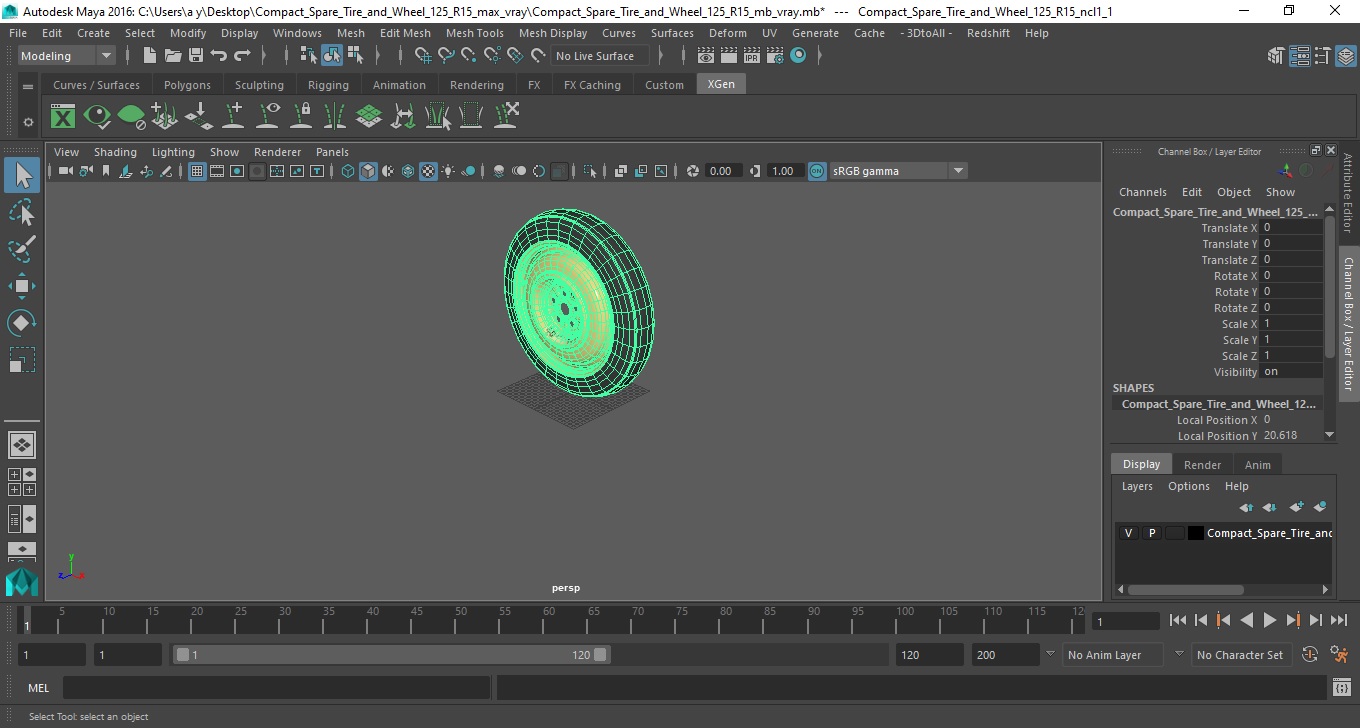Open the viewport Shading menu
The width and height of the screenshot is (1360, 728).
pos(115,152)
